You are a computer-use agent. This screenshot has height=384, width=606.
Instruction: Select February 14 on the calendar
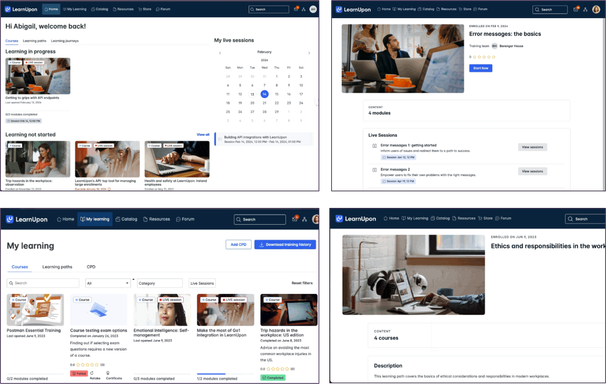[264, 94]
